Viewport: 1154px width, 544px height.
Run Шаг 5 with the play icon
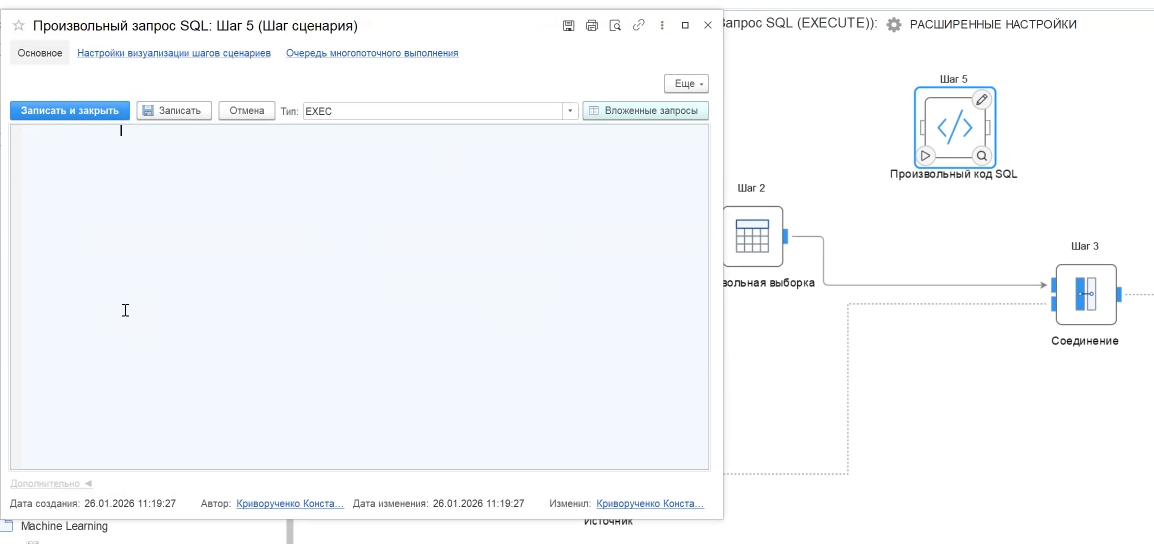pos(926,155)
